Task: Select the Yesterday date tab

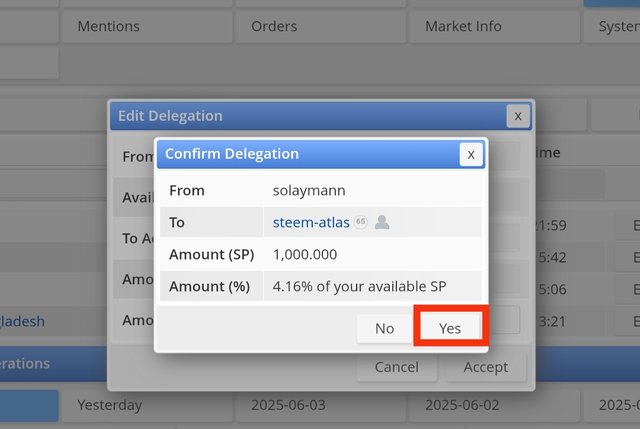Action: coord(147,405)
